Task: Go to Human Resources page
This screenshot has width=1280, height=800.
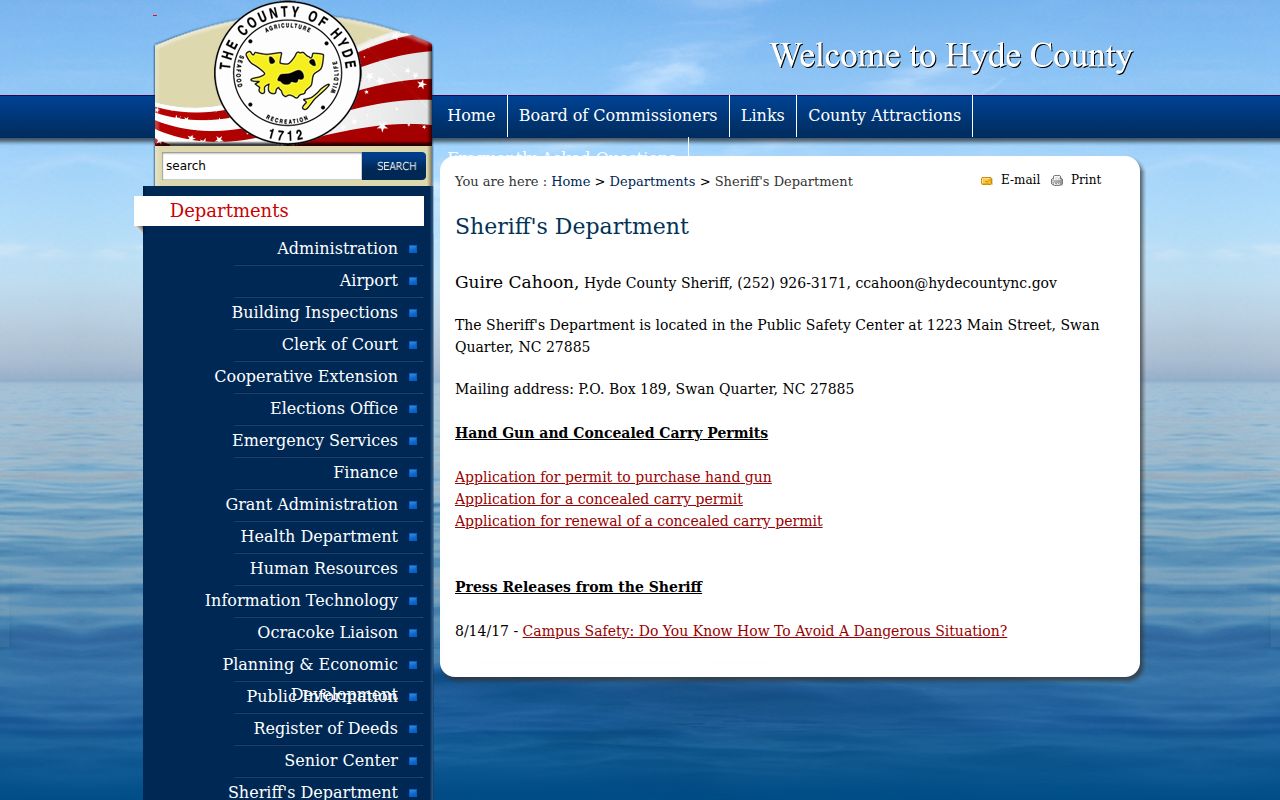Action: coord(324,568)
